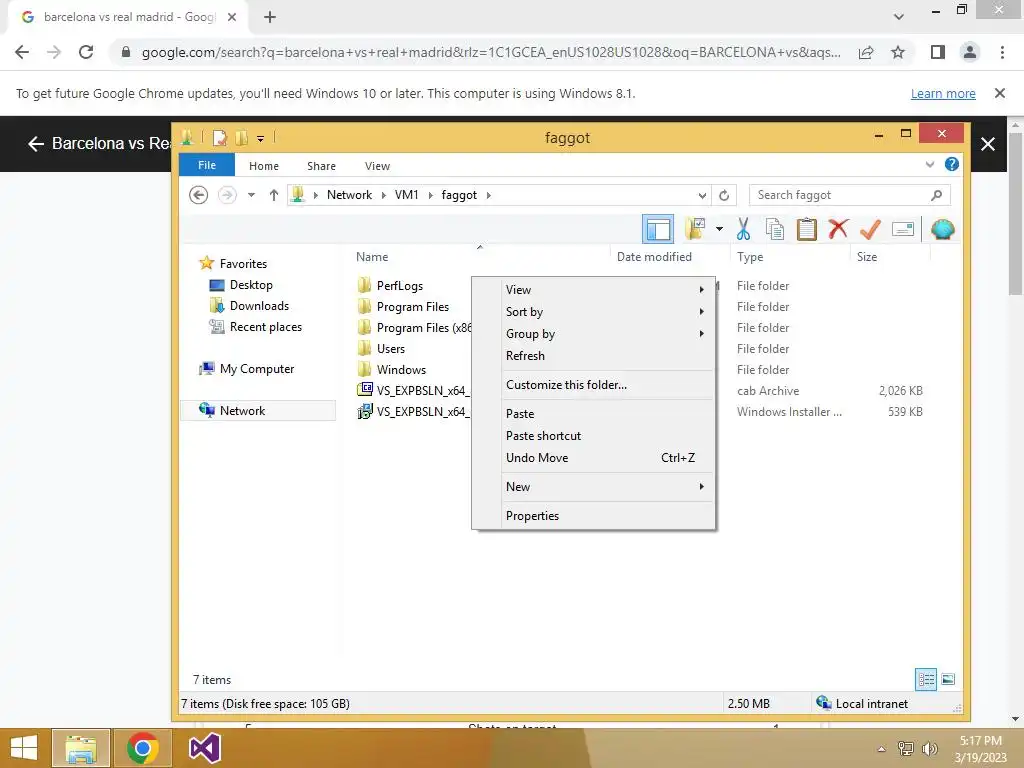
Task: Open Visual Studio from taskbar
Action: [x=204, y=748]
